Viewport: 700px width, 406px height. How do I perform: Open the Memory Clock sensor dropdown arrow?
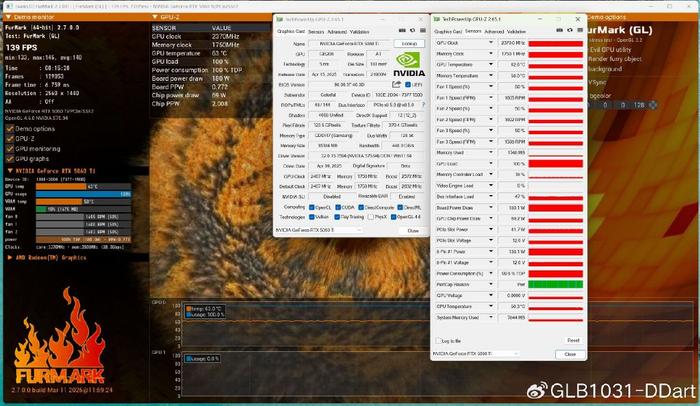click(x=491, y=54)
